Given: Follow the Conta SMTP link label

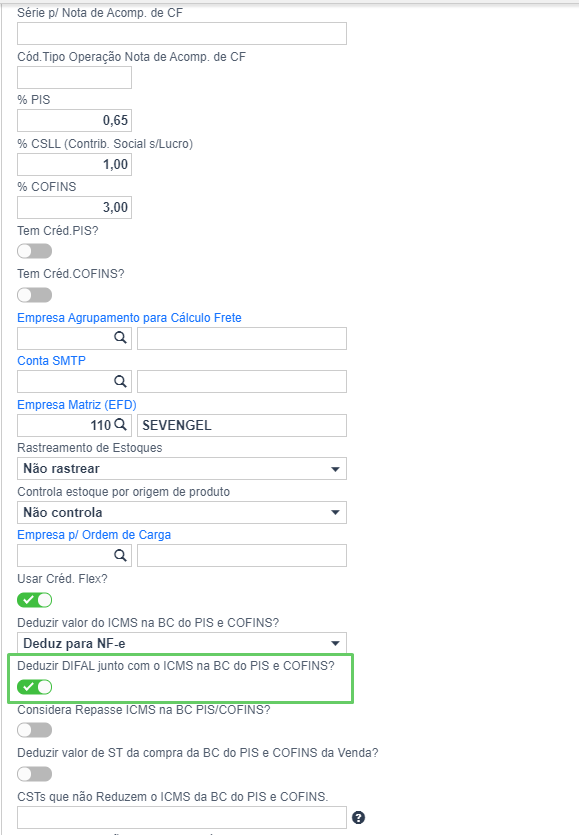Looking at the screenshot, I should pyautogui.click(x=52, y=361).
